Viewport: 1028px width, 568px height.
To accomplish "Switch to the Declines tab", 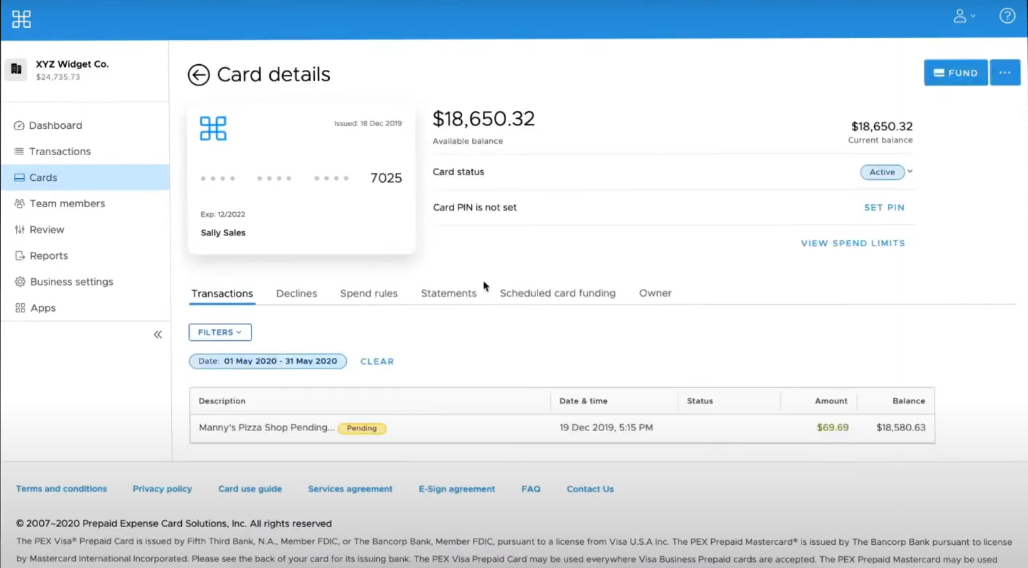I will coord(296,294).
